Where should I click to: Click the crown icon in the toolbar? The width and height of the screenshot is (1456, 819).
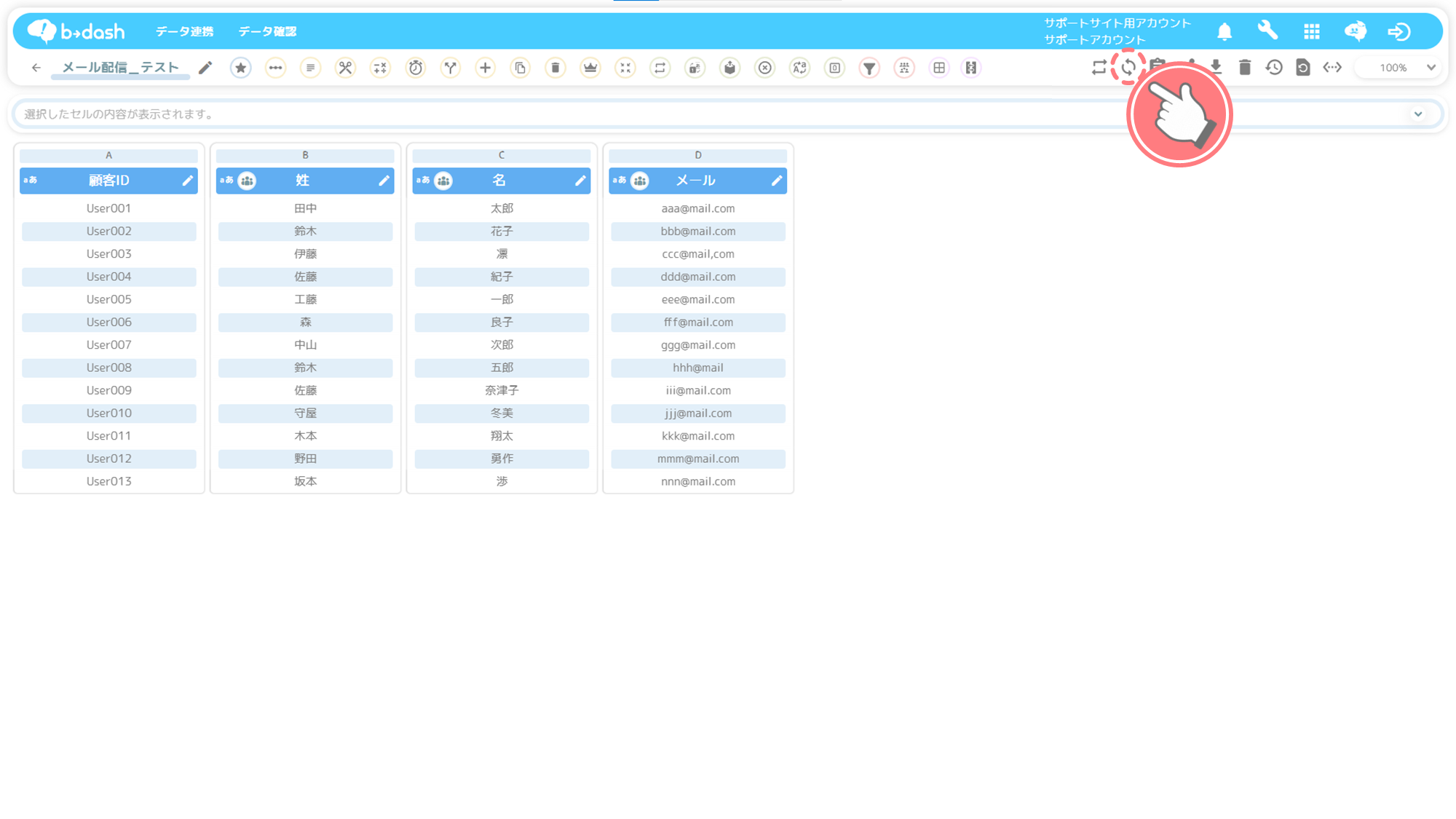pos(590,68)
